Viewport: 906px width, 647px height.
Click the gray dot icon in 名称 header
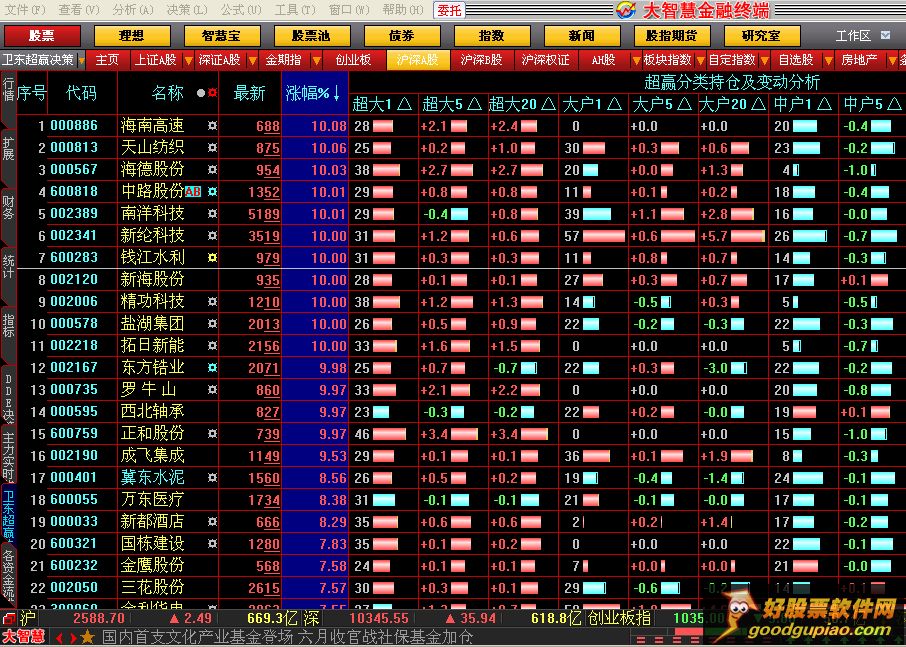(200, 93)
